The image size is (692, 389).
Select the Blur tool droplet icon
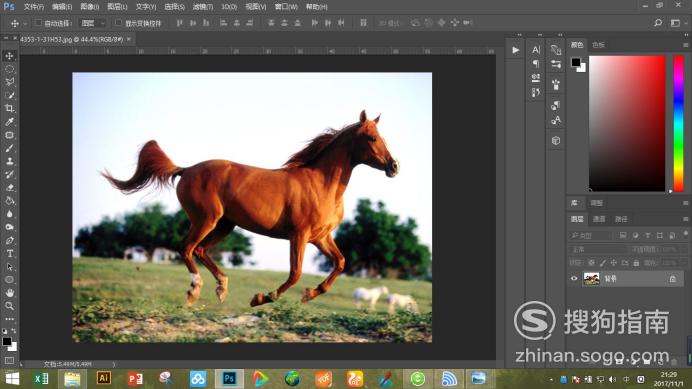click(9, 214)
